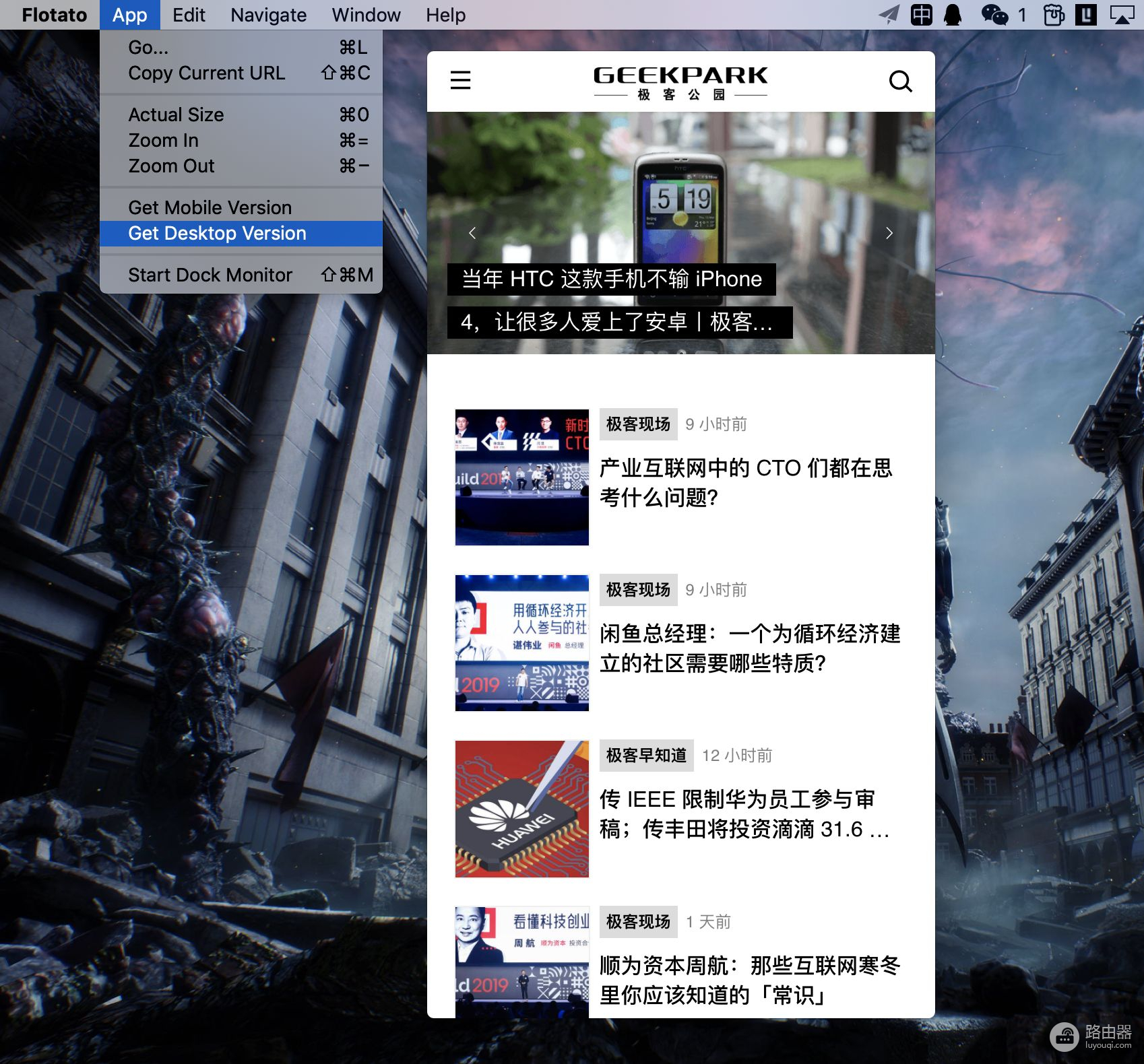Show next carousel slide arrow

pos(889,233)
